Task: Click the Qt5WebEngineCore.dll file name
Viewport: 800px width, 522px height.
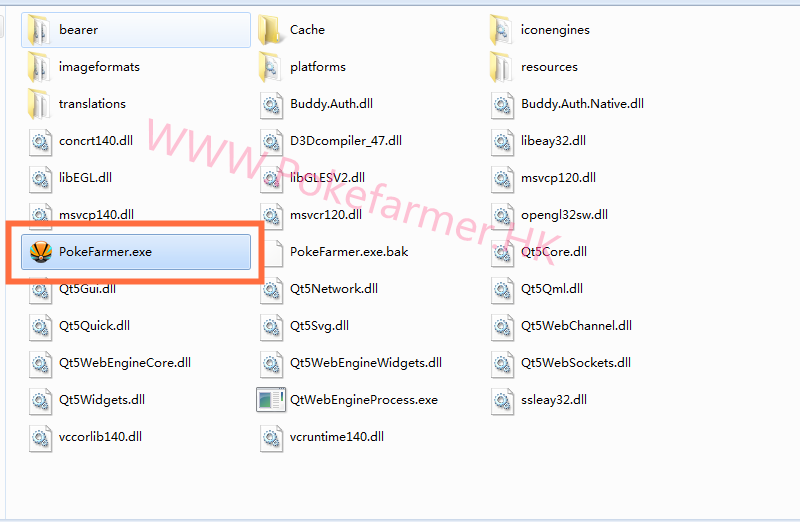Action: click(124, 363)
